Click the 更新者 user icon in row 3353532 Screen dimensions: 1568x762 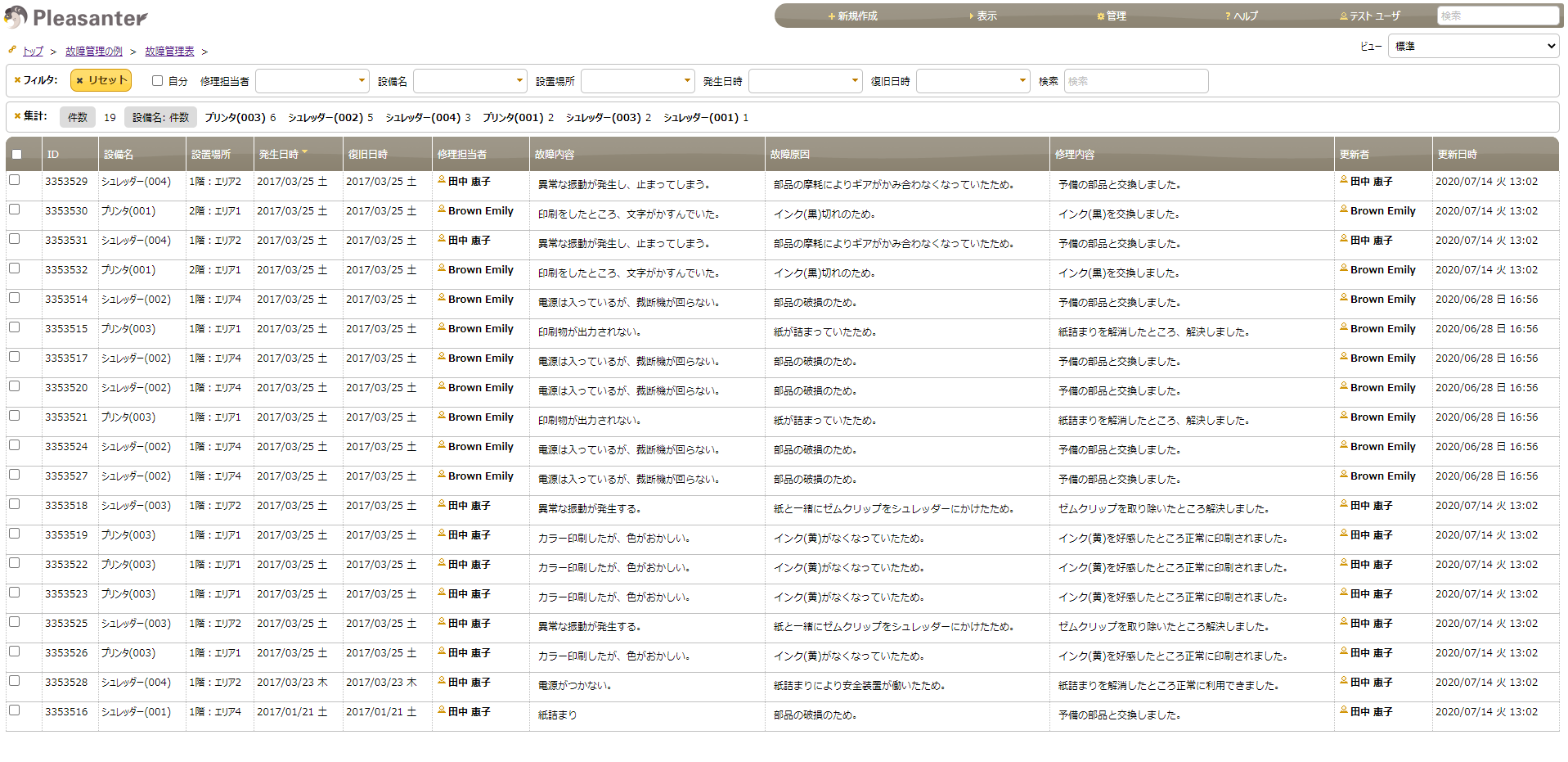(1344, 268)
